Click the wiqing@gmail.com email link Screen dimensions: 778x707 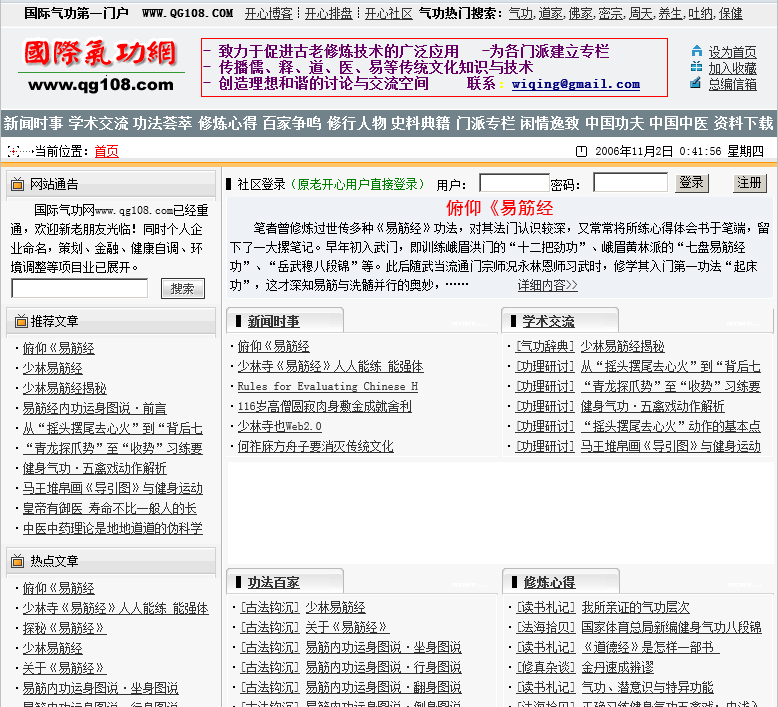575,84
